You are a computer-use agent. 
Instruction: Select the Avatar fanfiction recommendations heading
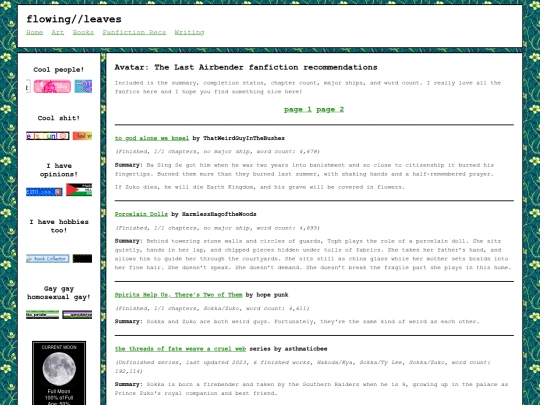point(246,67)
